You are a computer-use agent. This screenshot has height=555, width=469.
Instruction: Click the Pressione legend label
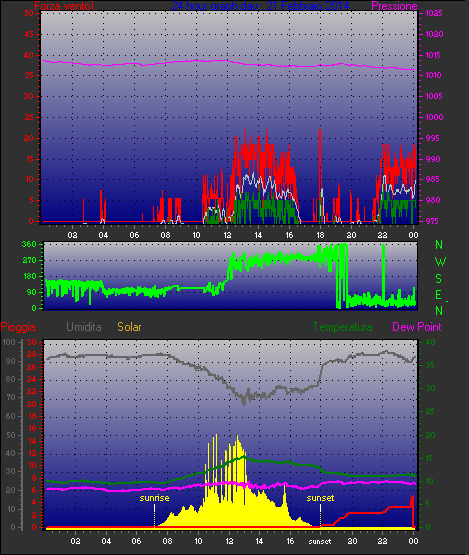[x=394, y=6]
